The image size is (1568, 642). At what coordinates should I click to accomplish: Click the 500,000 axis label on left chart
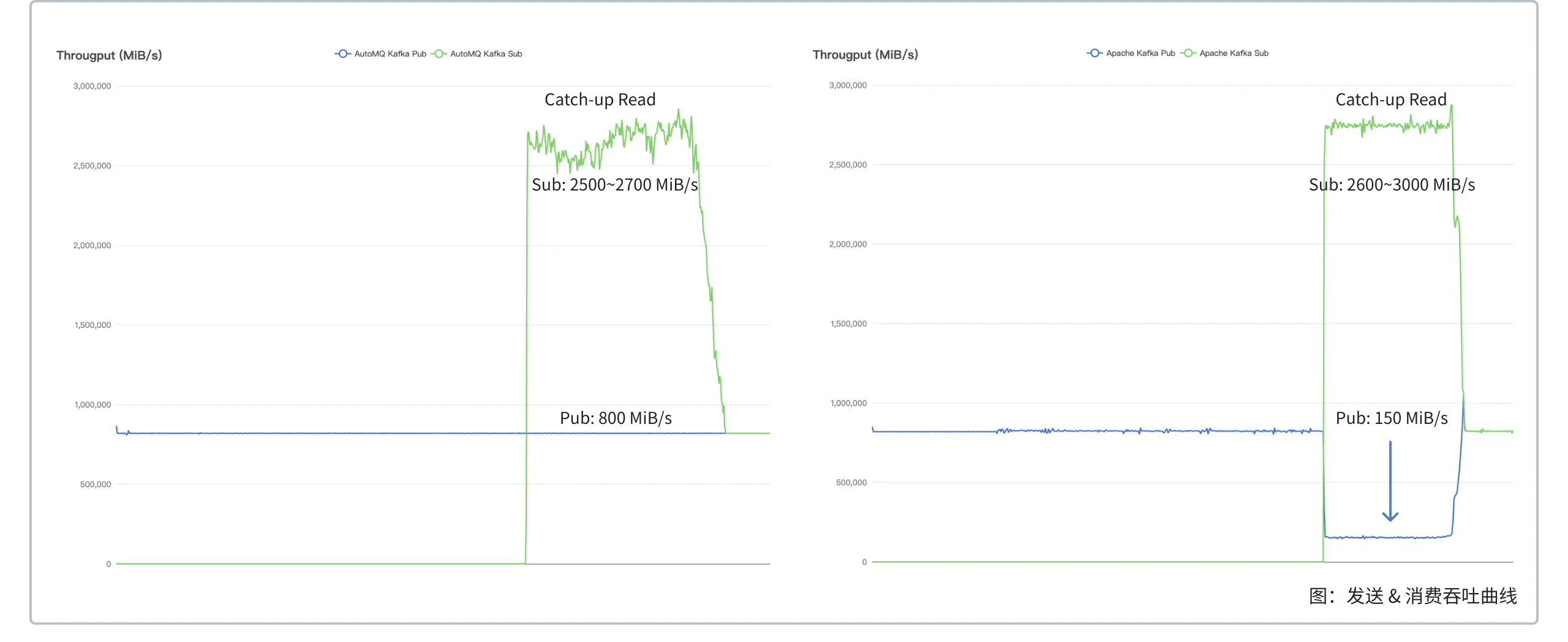click(x=96, y=484)
